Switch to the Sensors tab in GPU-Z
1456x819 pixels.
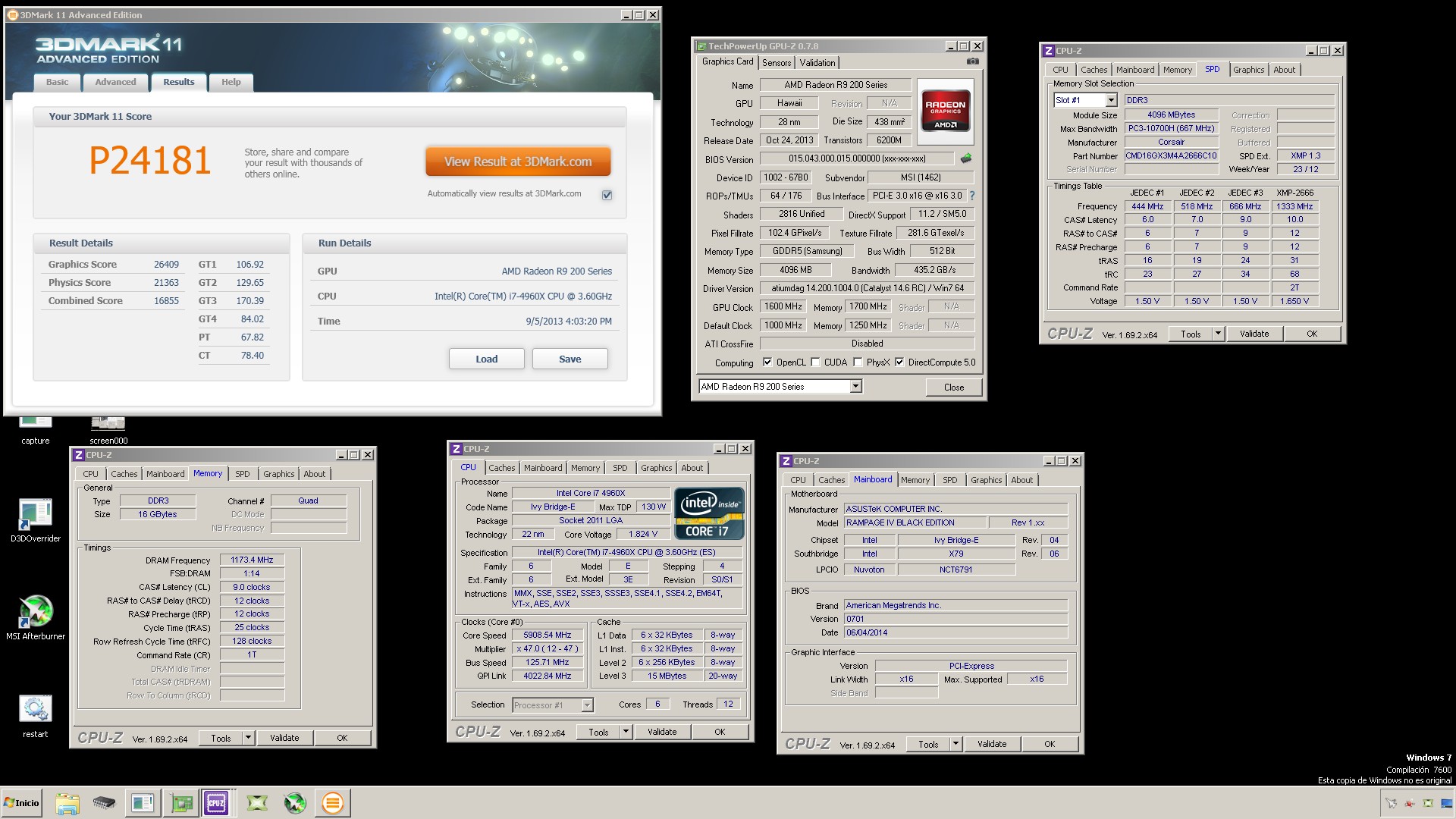click(777, 63)
